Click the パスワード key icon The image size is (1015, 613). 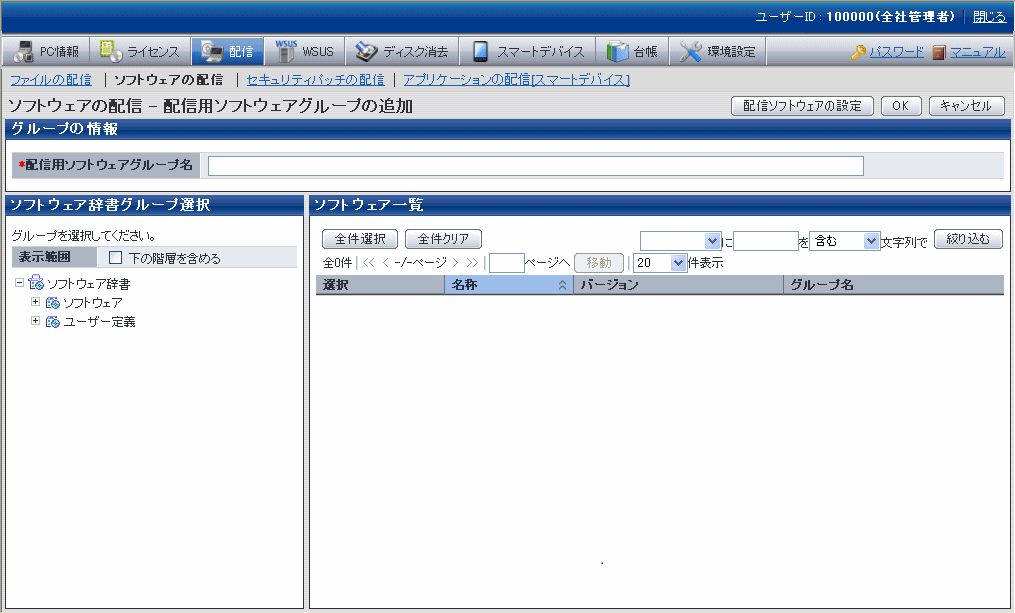858,52
